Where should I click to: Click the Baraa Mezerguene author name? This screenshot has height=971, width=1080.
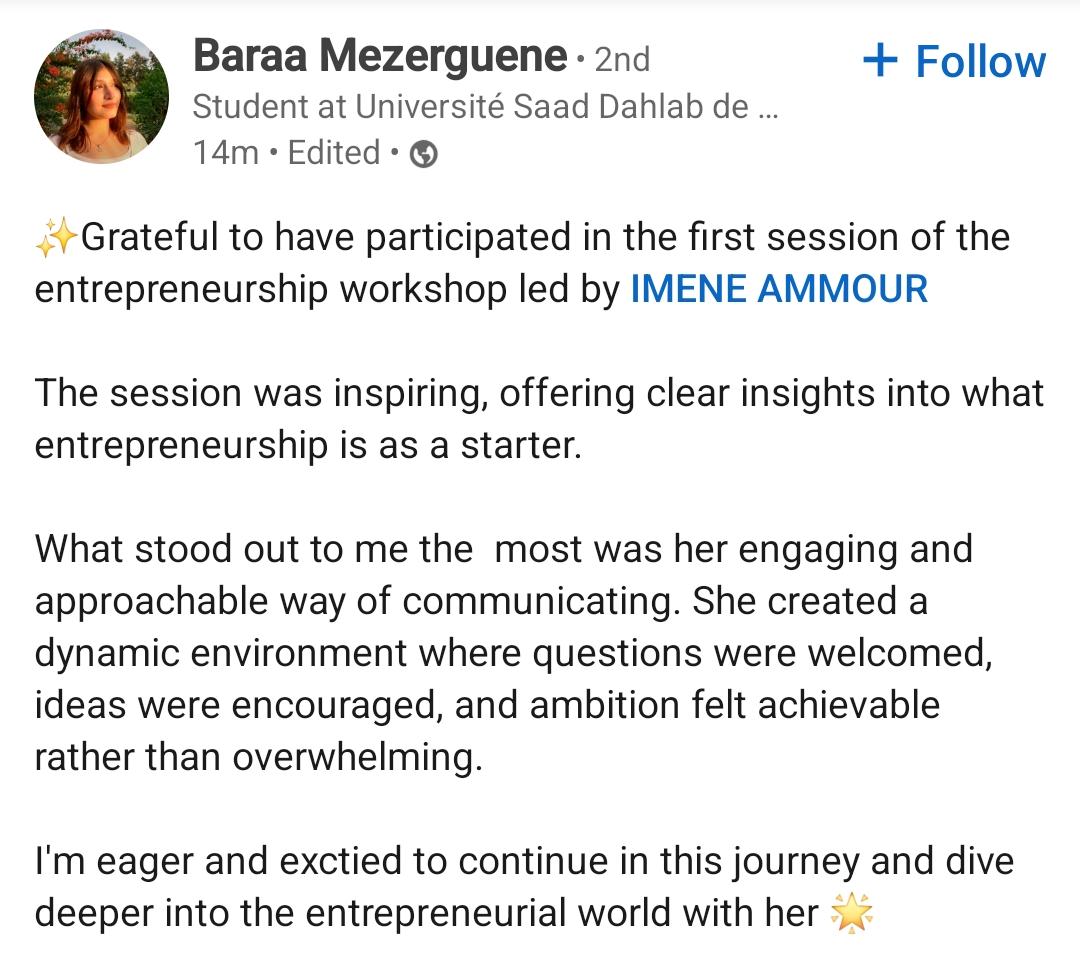coord(380,56)
